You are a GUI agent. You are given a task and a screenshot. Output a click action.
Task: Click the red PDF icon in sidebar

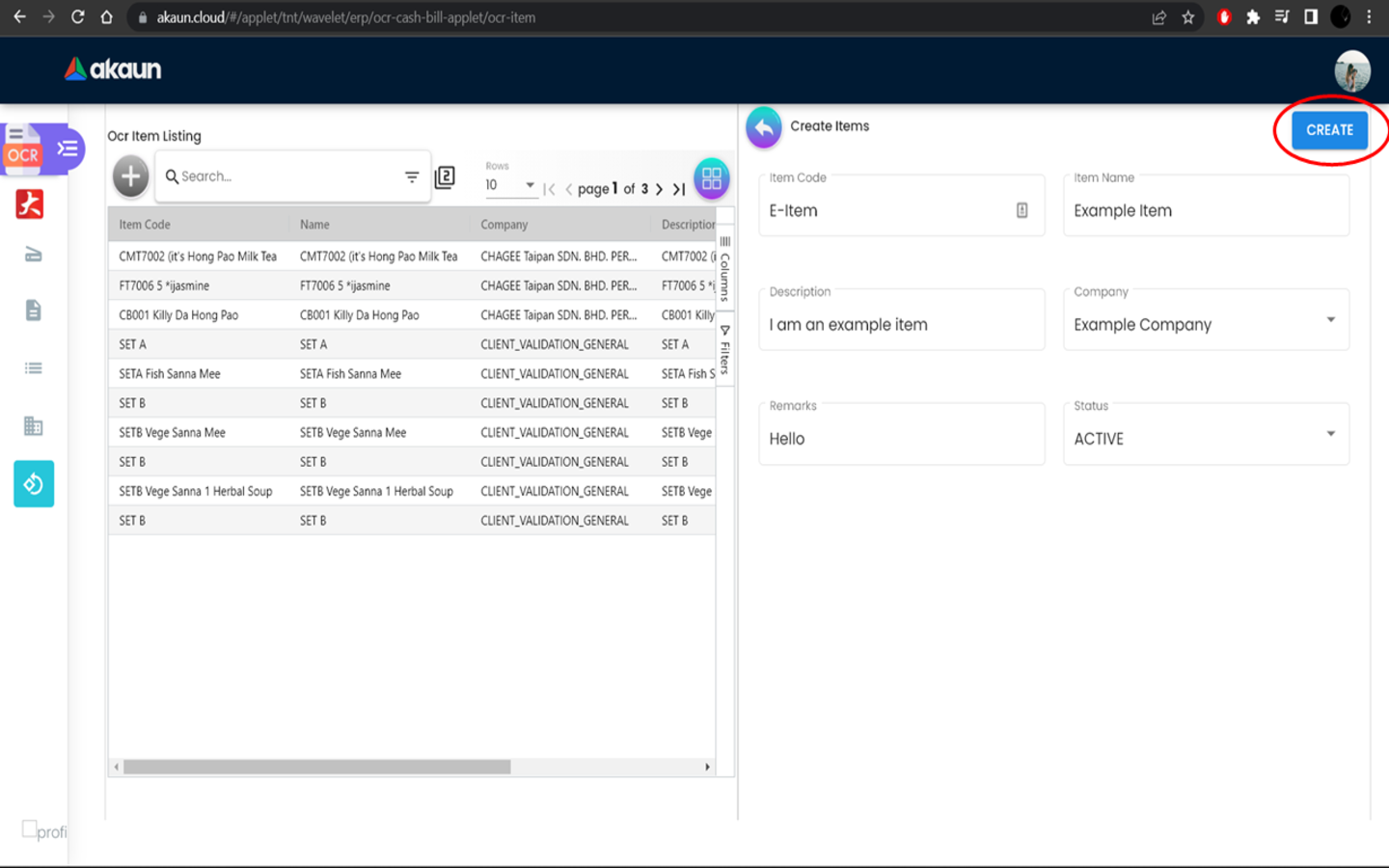coord(30,204)
